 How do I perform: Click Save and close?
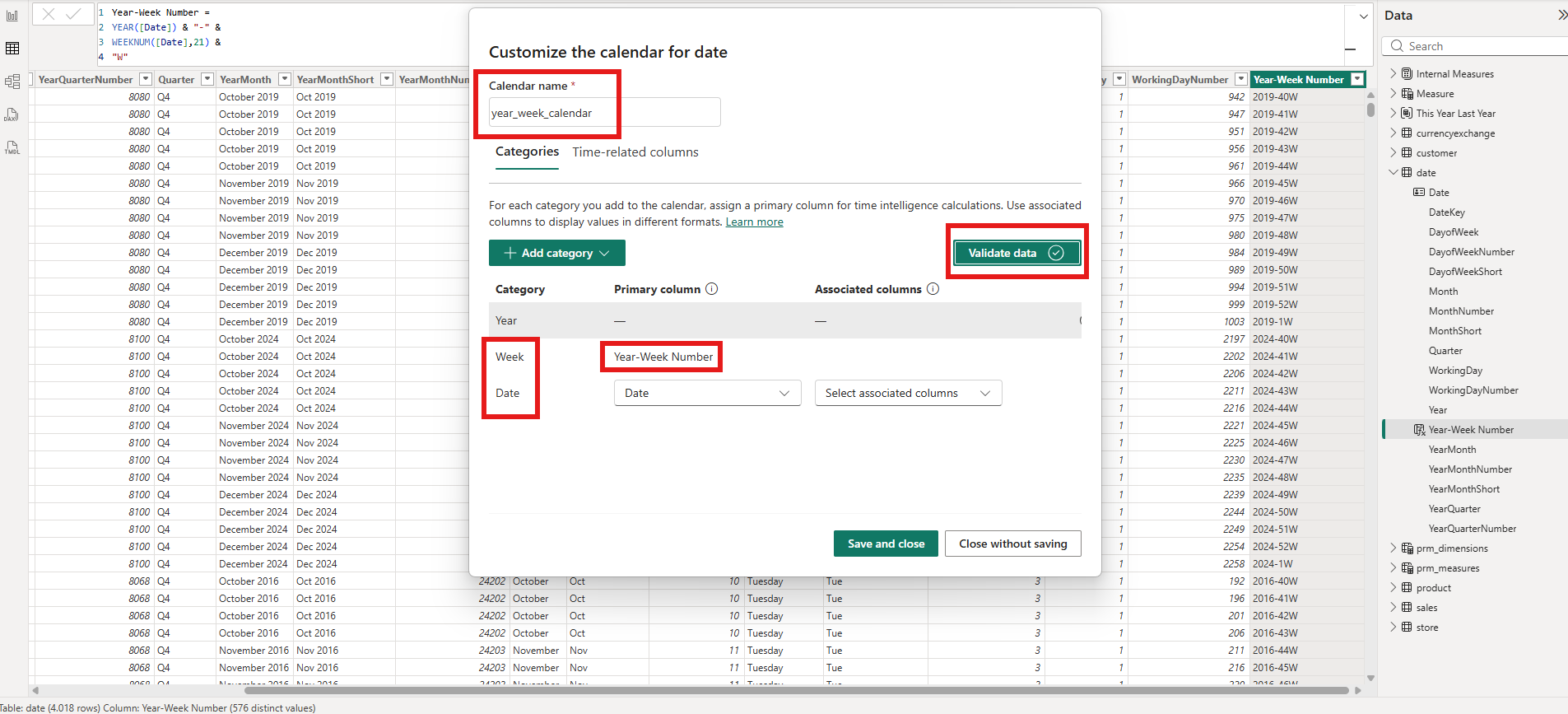pyautogui.click(x=886, y=544)
